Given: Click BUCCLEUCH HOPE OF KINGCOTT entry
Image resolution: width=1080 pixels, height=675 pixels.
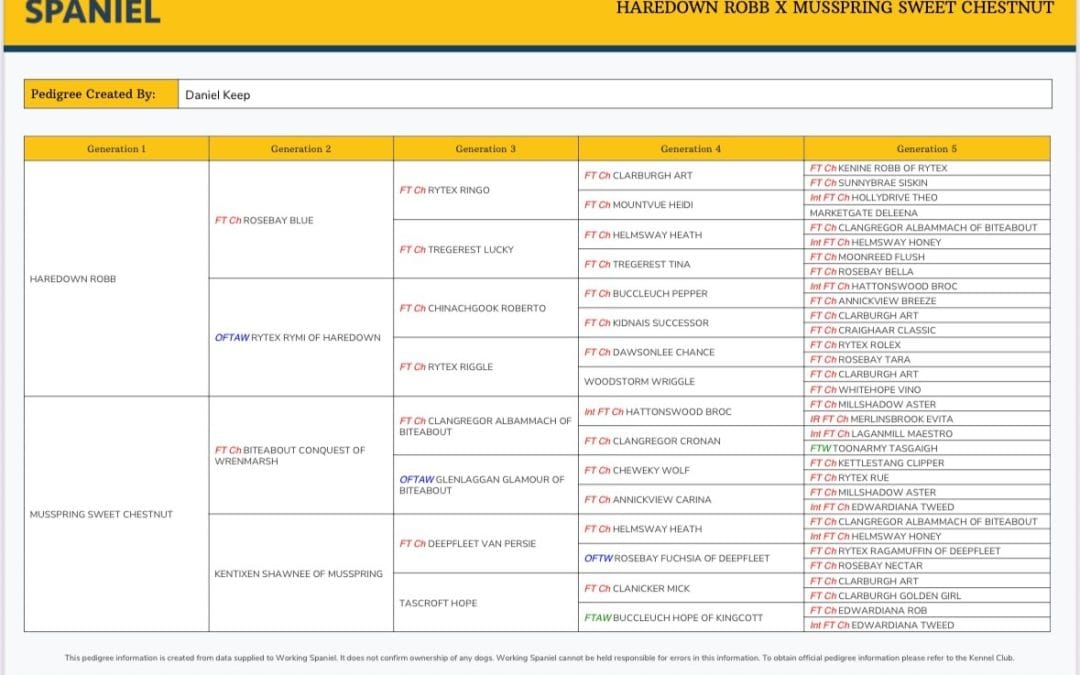Looking at the screenshot, I should (674, 618).
